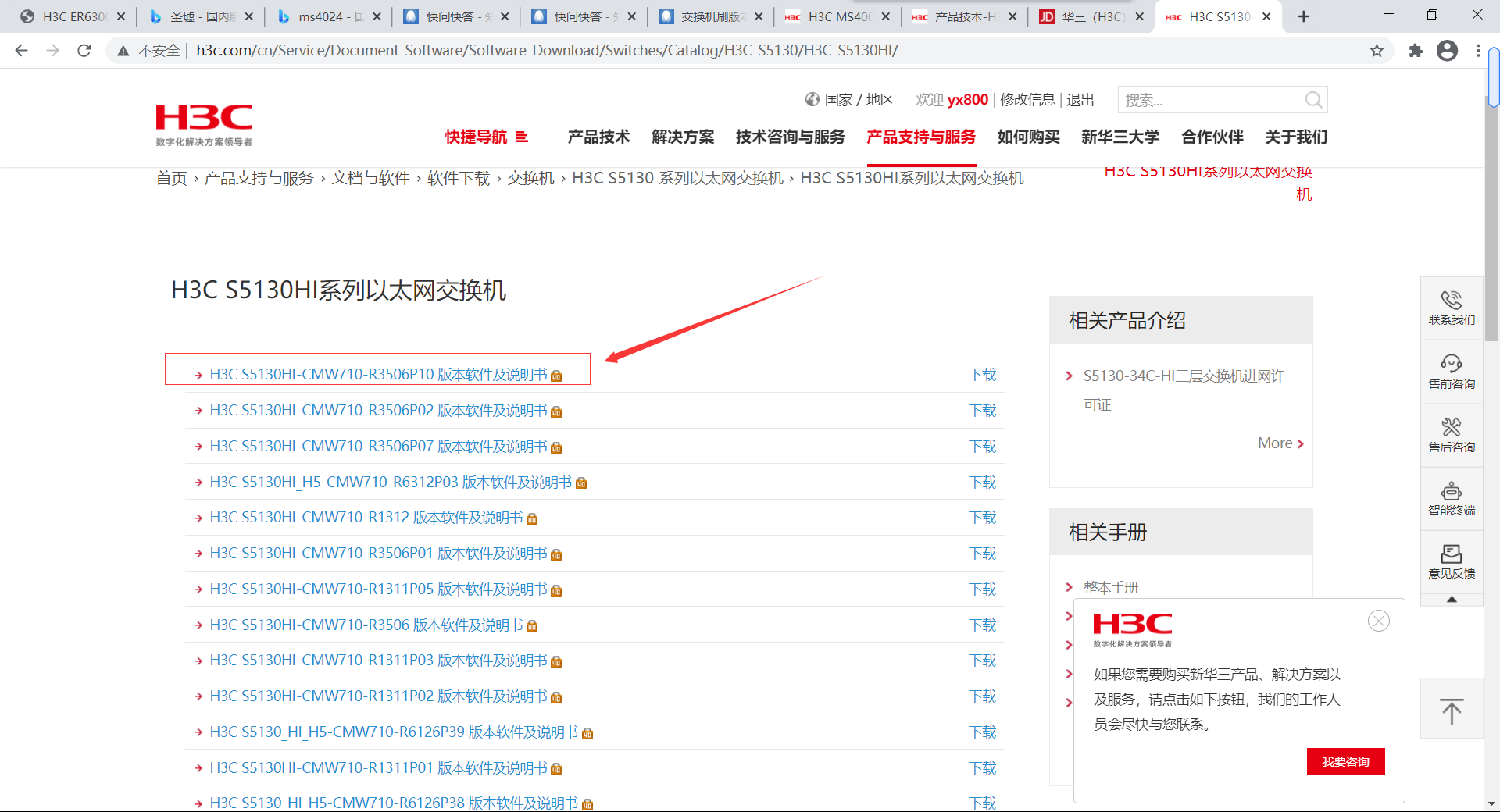This screenshot has height=812, width=1500.
Task: Open the 解决方案 navigation menu
Action: (683, 137)
